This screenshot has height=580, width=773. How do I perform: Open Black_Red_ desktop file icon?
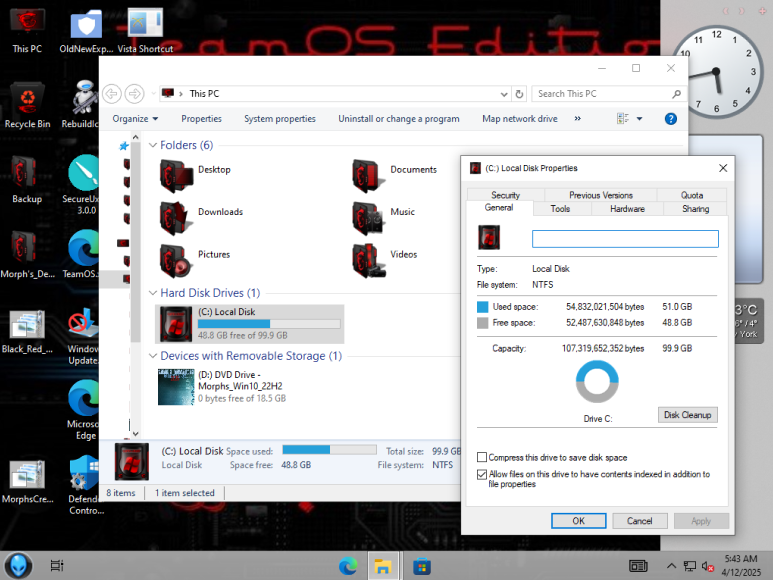(x=27, y=331)
